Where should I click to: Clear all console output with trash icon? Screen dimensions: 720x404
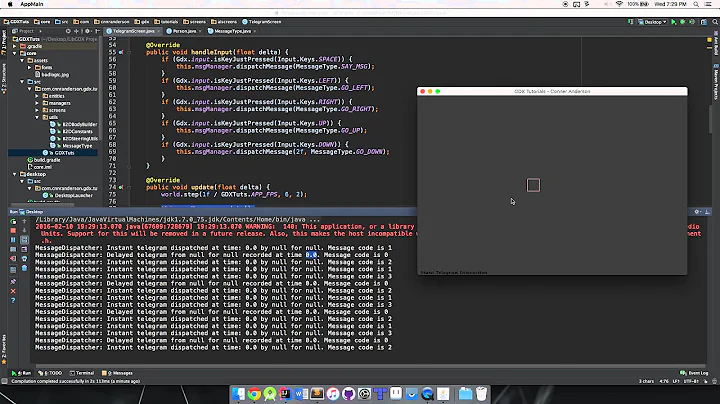coord(24,268)
